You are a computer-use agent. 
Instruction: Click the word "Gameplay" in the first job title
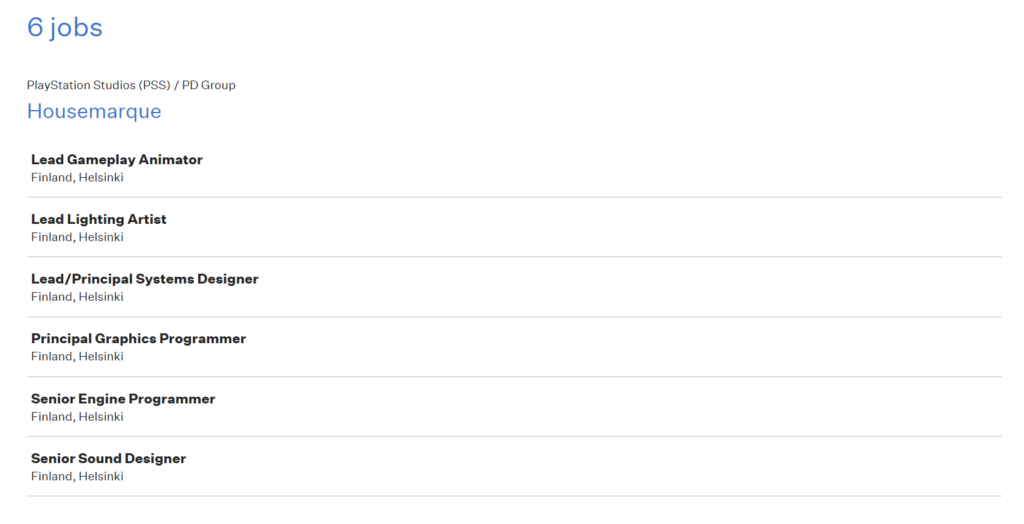click(102, 160)
